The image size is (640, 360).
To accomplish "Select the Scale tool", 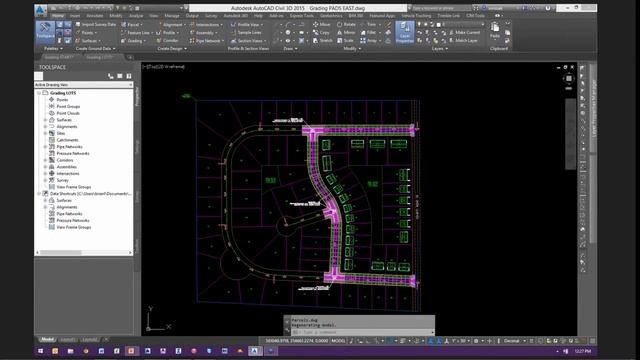I will point(345,41).
